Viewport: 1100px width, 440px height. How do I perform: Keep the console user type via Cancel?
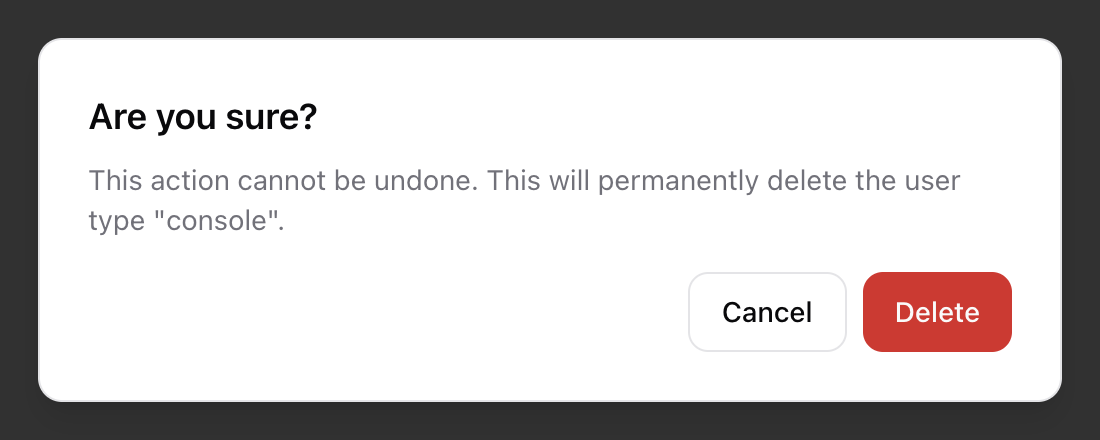[x=767, y=312]
